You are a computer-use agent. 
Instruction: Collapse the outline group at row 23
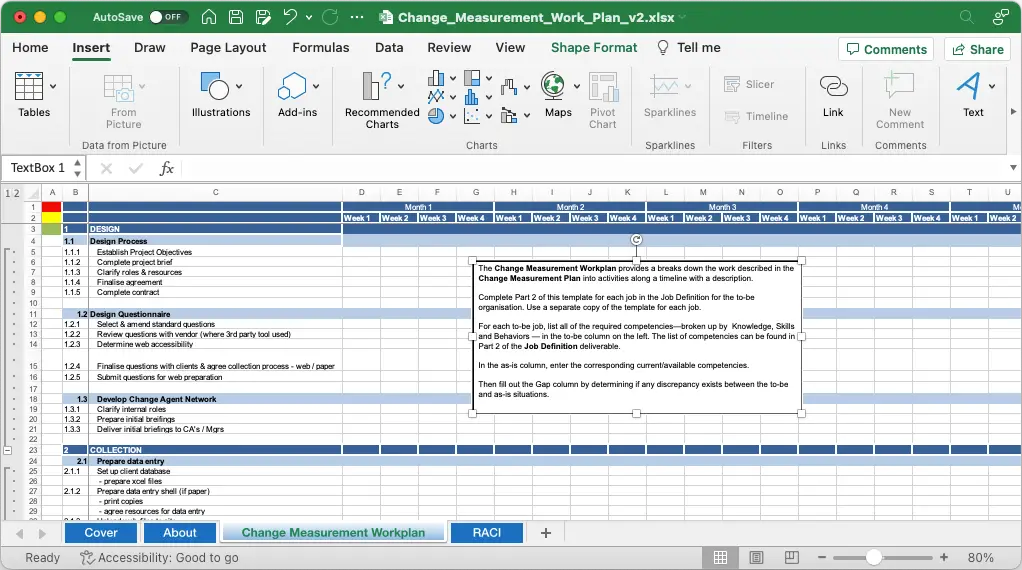pos(8,450)
